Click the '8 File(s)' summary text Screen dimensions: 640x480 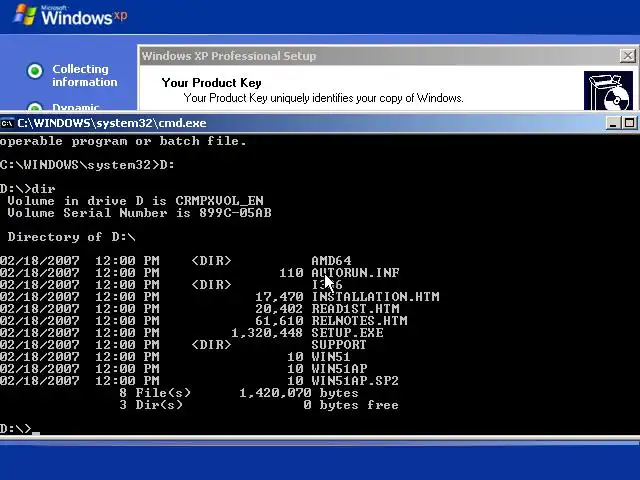pyautogui.click(x=155, y=393)
